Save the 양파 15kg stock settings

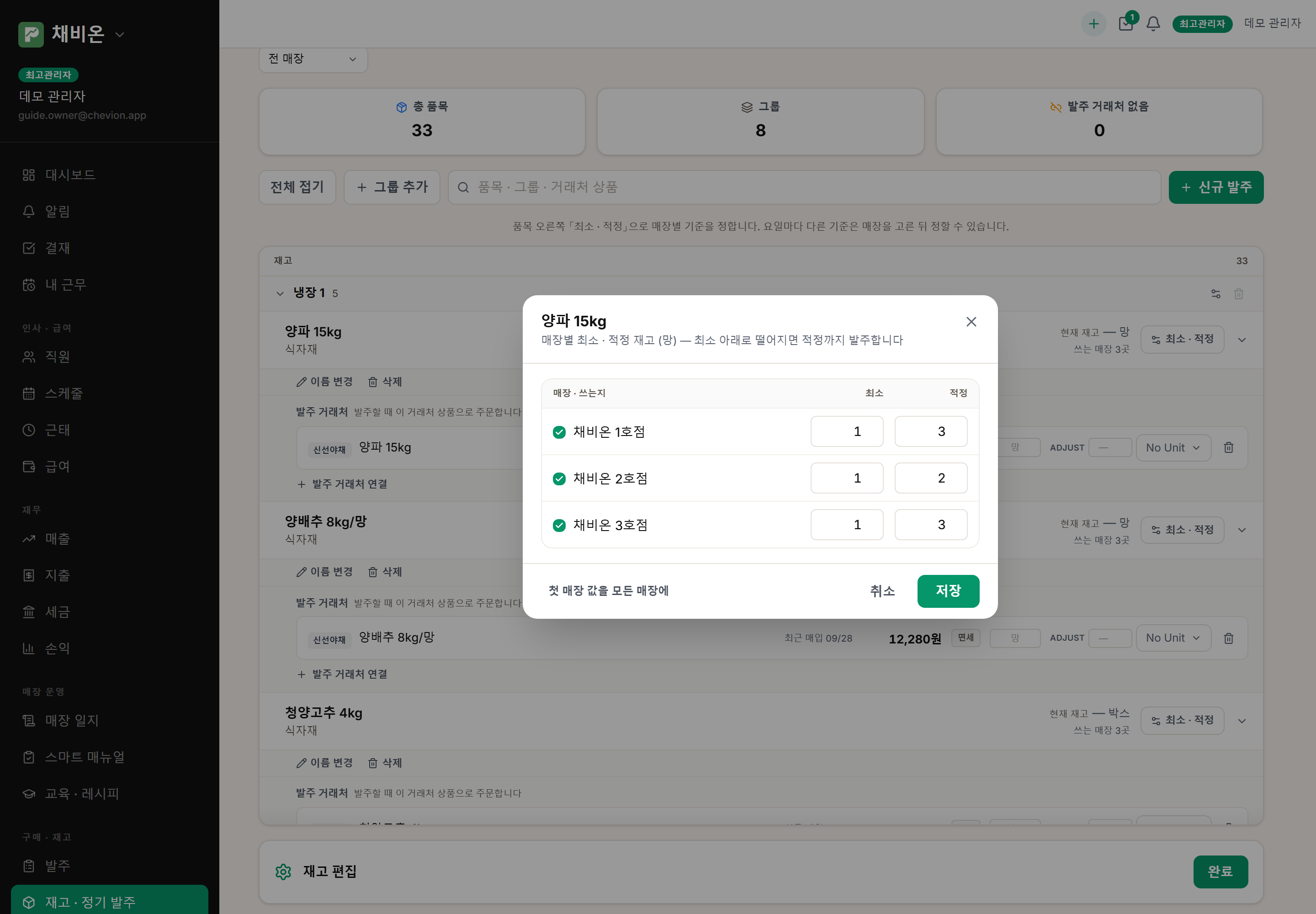(x=948, y=591)
